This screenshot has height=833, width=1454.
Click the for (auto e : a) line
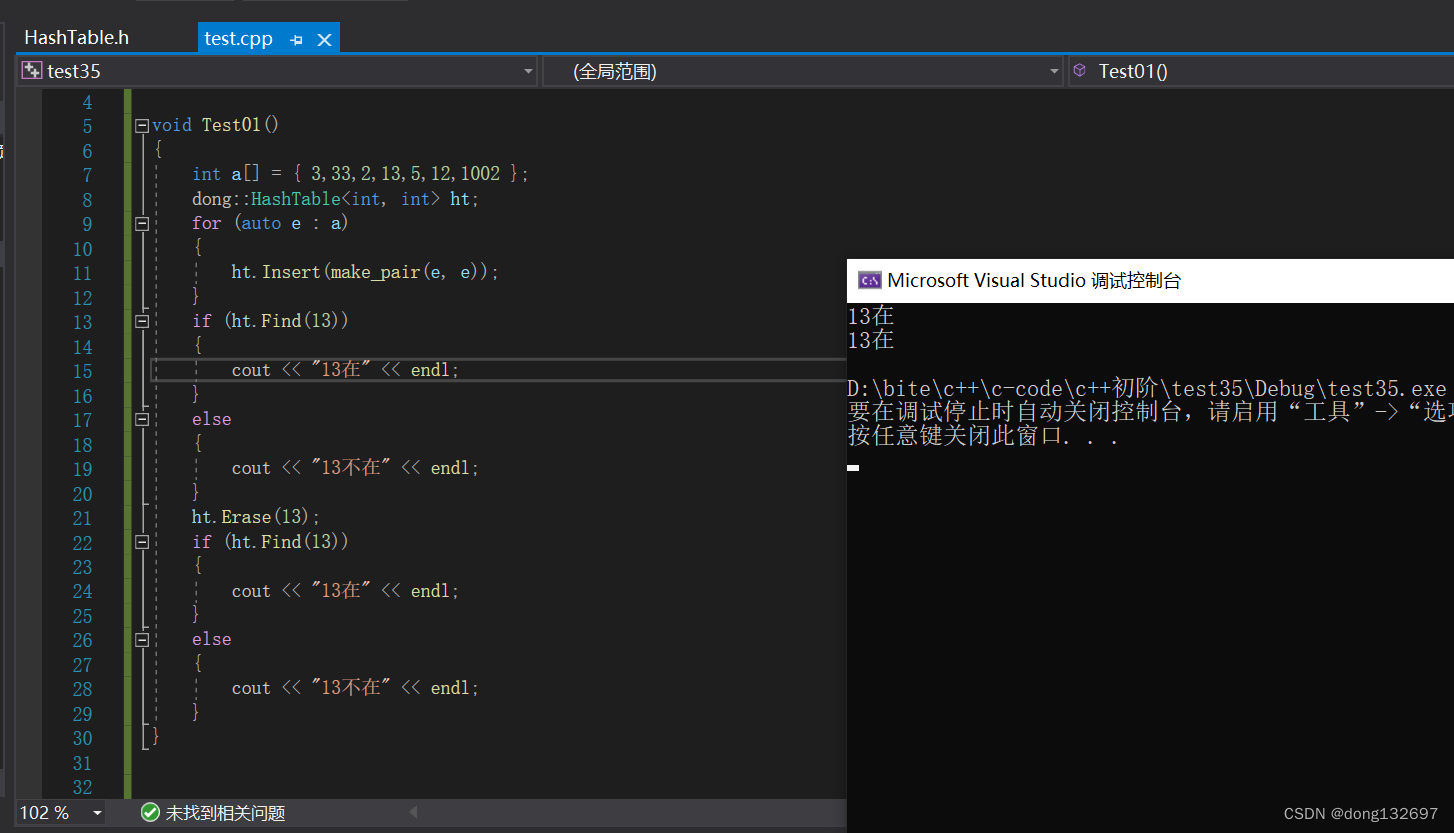pos(270,223)
